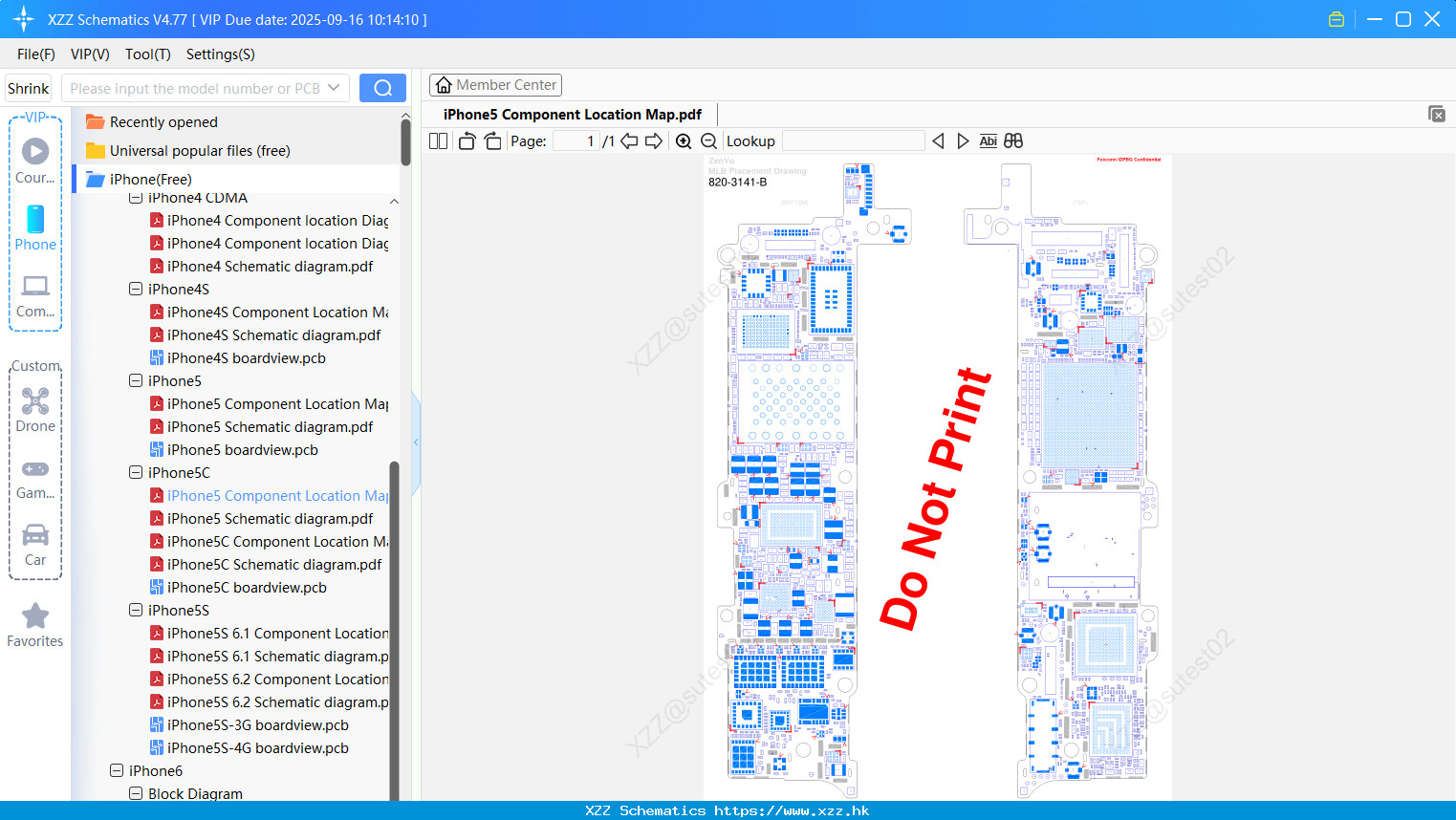The height and width of the screenshot is (820, 1456).
Task: Click the home icon in Member Center
Action: pyautogui.click(x=444, y=85)
